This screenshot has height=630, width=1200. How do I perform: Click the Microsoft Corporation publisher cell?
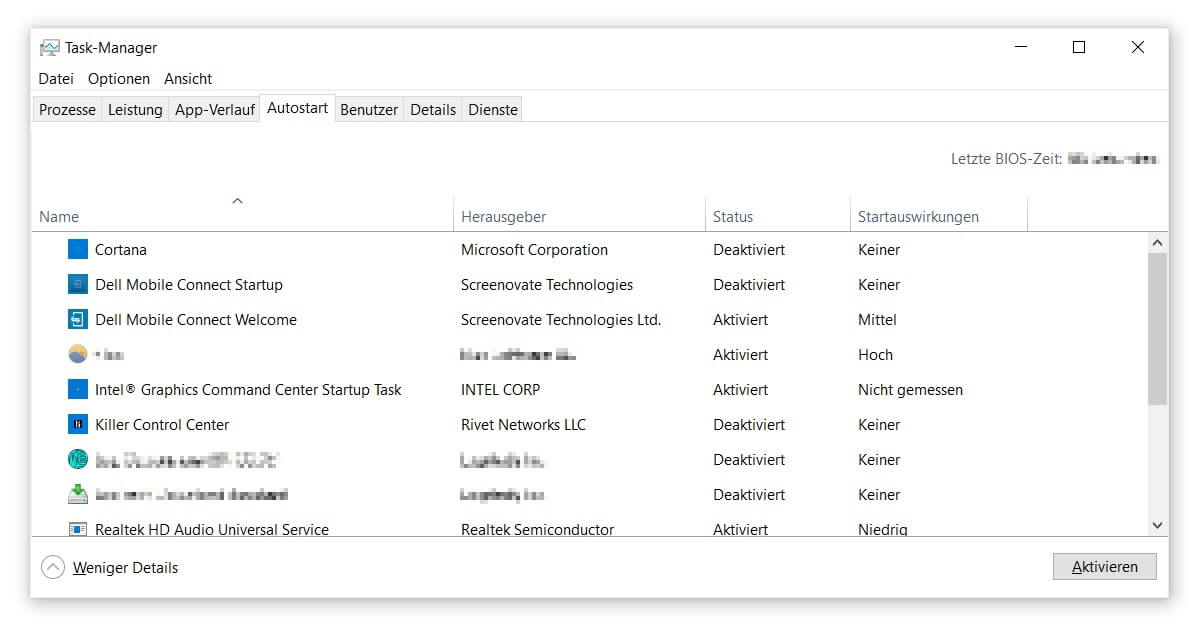pos(534,249)
